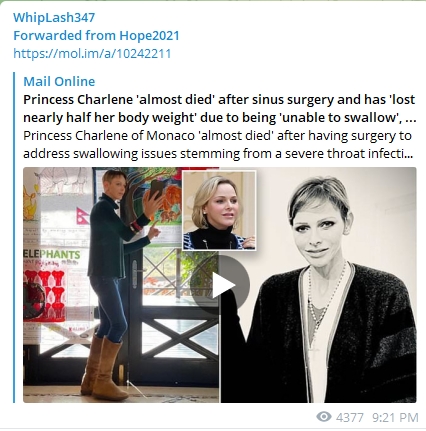Open the 'Princess Charlene almost died' headline
The width and height of the screenshot is (426, 431).
(x=219, y=108)
